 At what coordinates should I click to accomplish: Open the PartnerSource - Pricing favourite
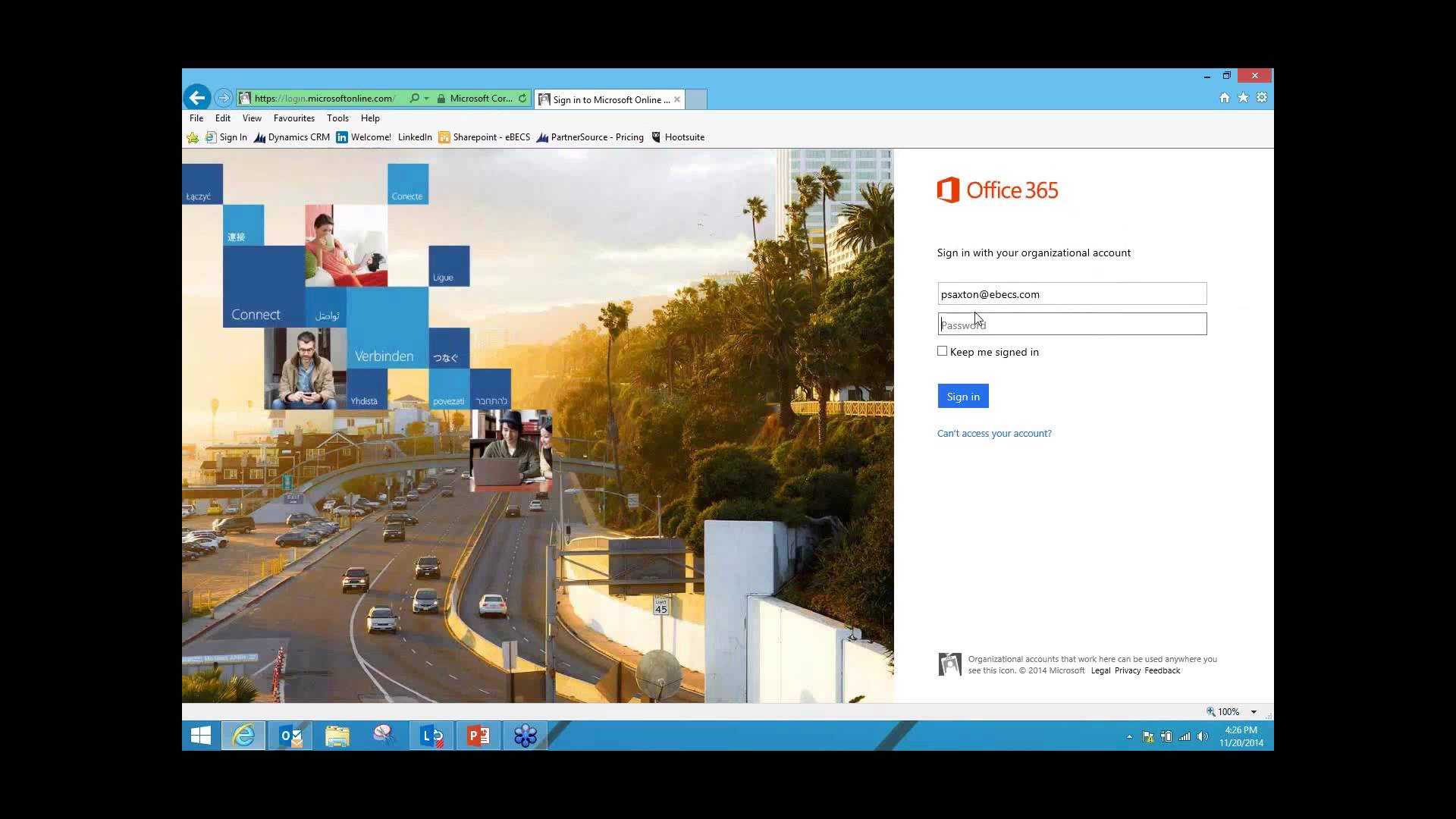[590, 137]
